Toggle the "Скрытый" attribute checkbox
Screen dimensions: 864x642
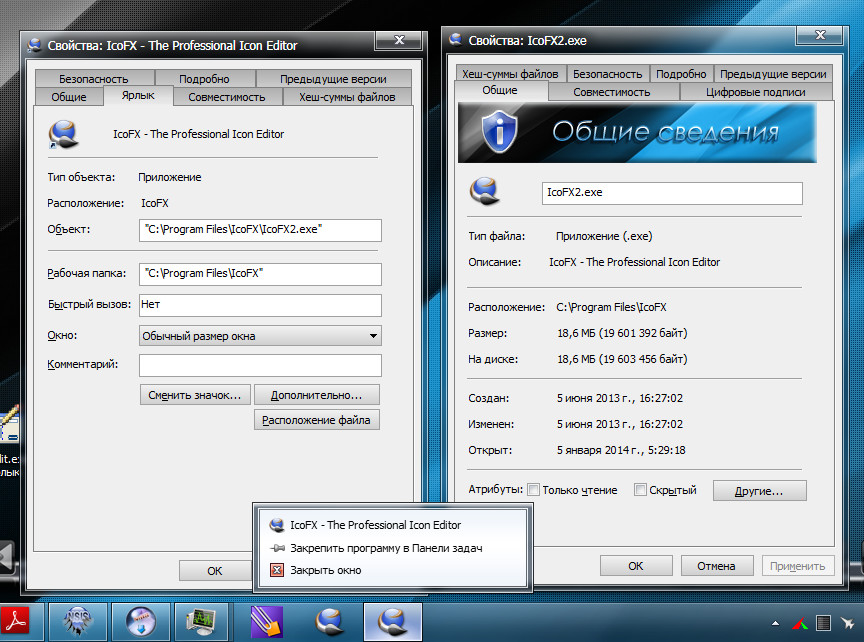[x=640, y=490]
